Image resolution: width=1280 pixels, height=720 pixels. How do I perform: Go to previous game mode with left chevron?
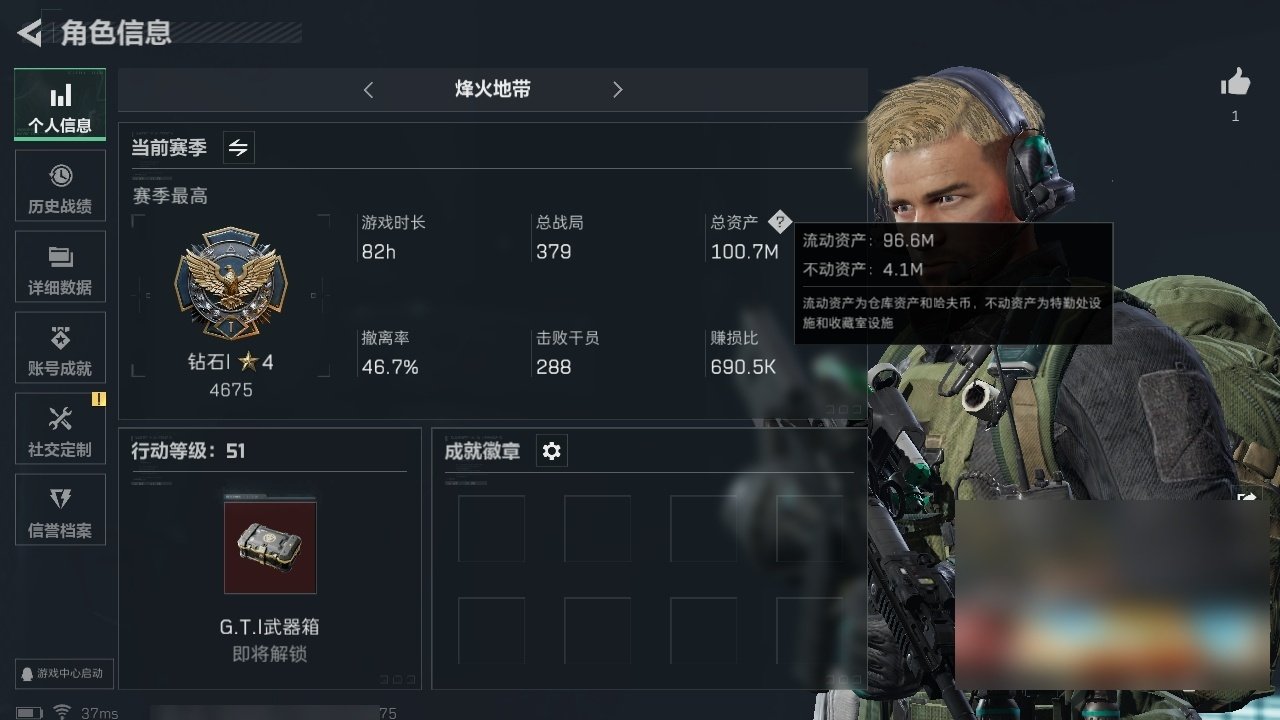point(368,90)
